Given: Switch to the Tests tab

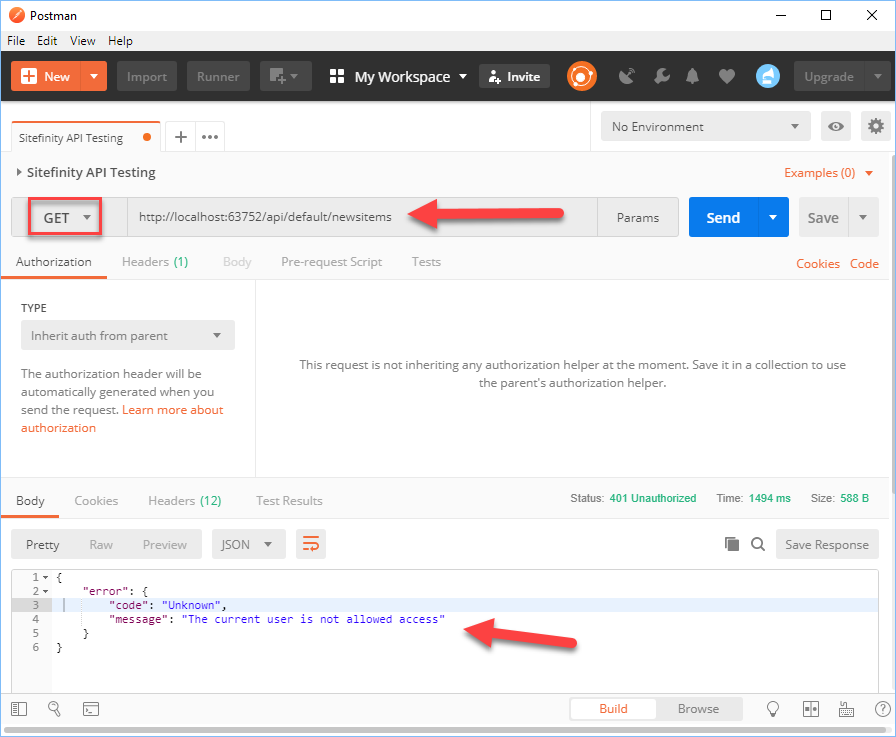Looking at the screenshot, I should (x=426, y=262).
